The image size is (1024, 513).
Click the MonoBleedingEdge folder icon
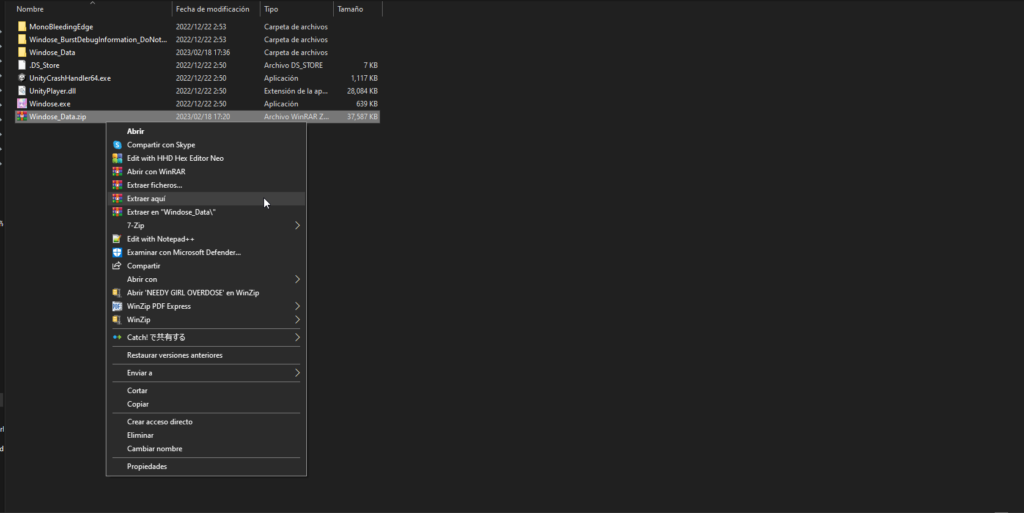pos(22,27)
